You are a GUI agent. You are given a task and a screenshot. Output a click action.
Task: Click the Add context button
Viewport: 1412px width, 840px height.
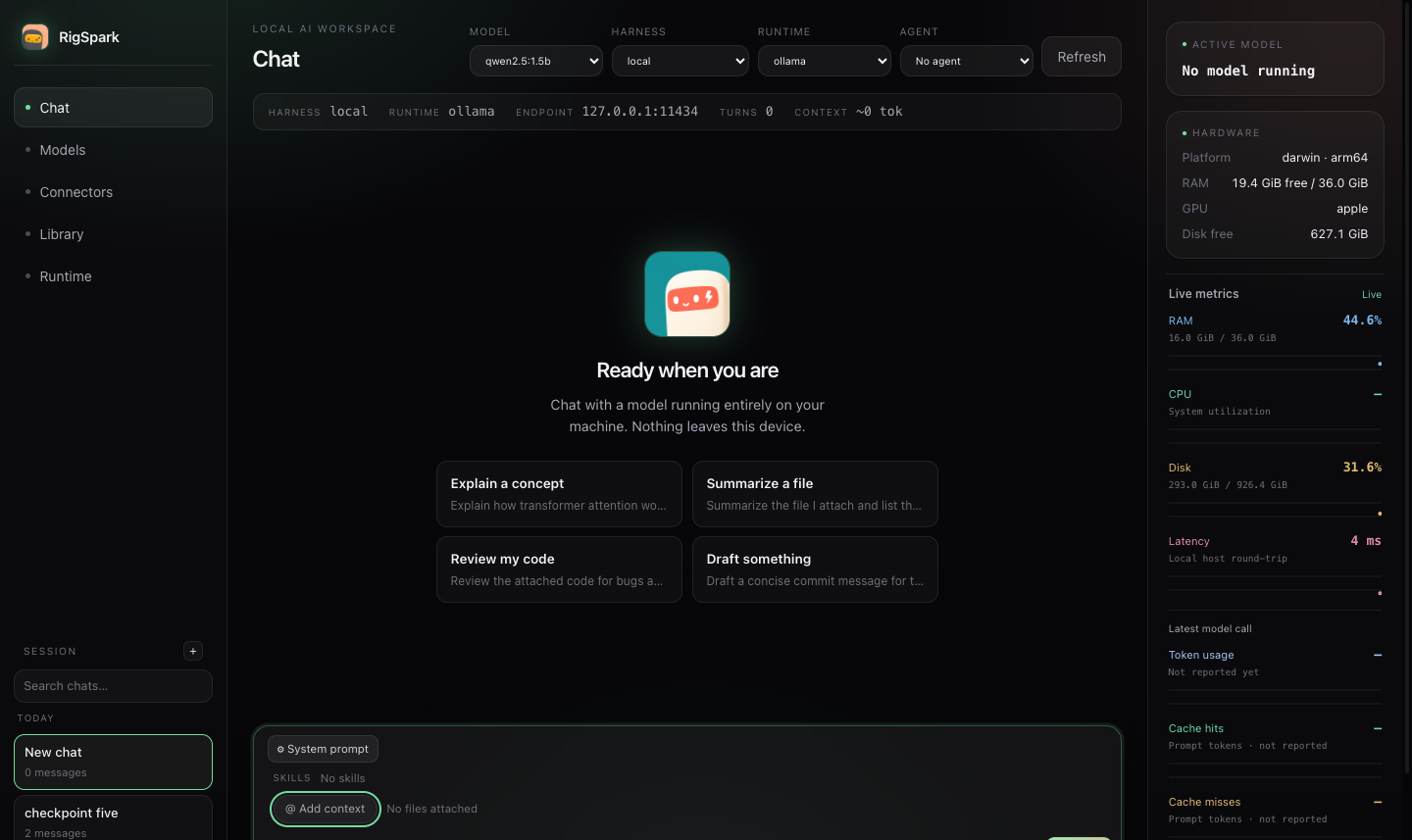pyautogui.click(x=326, y=809)
